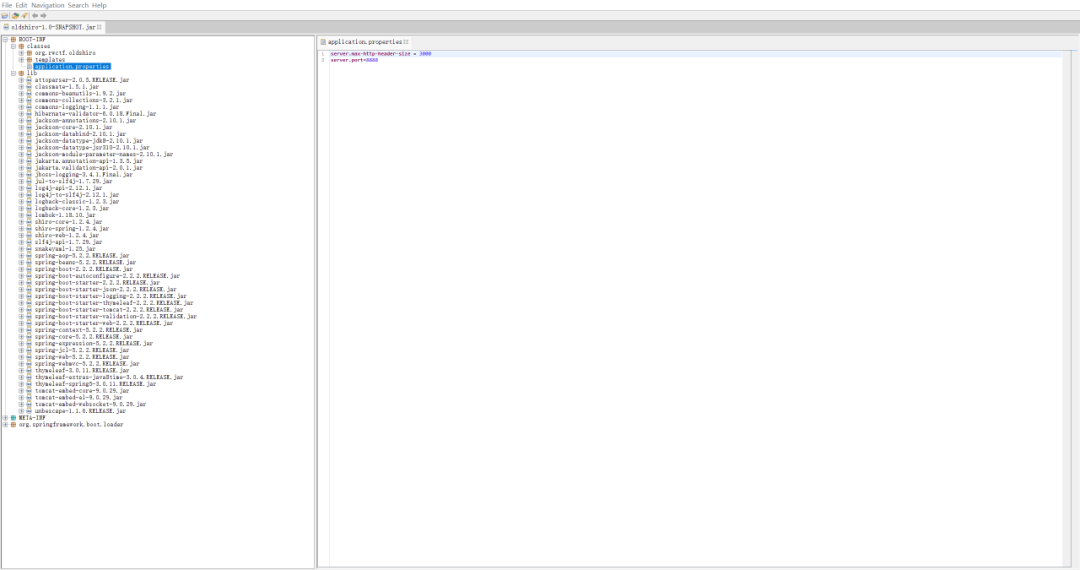Expand the templates folder node
The image size is (1080, 570).
[21, 60]
